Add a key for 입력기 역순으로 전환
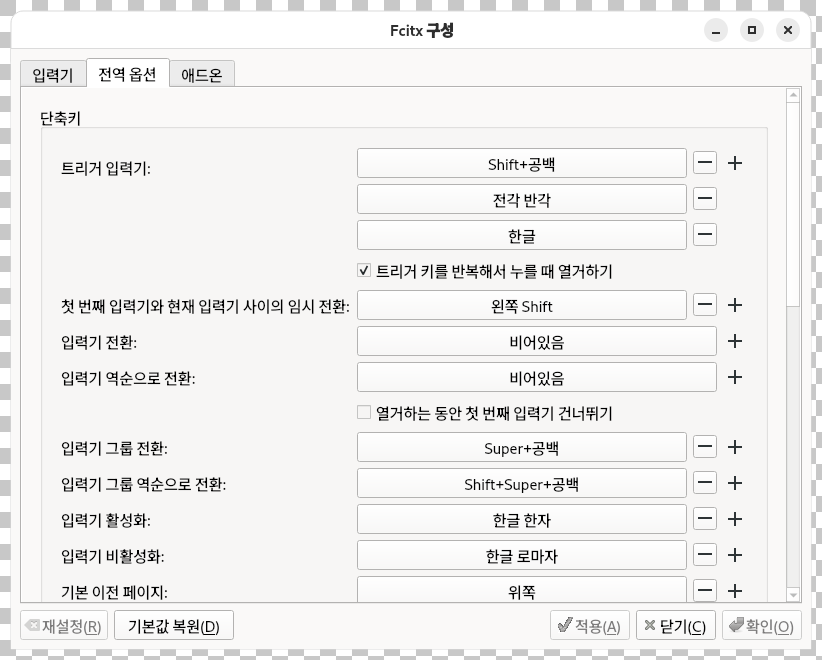Image resolution: width=822 pixels, height=660 pixels. [735, 377]
